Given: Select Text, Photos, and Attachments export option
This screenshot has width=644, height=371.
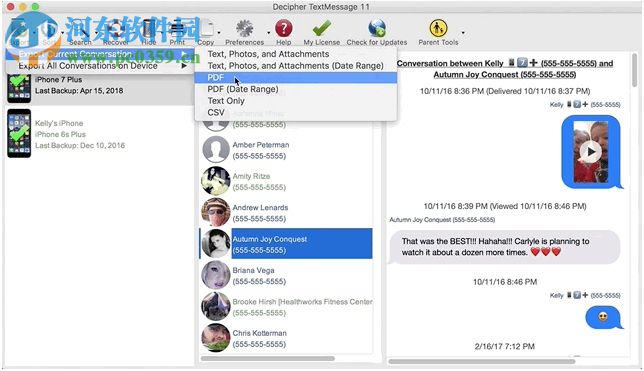Looking at the screenshot, I should click(x=296, y=54).
